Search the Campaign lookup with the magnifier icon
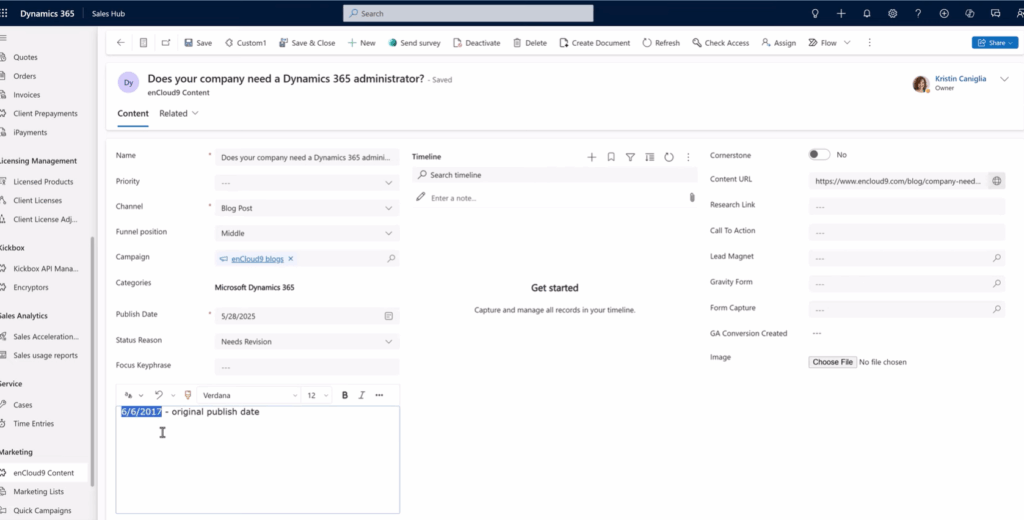The image size is (1024, 520). pyautogui.click(x=391, y=259)
